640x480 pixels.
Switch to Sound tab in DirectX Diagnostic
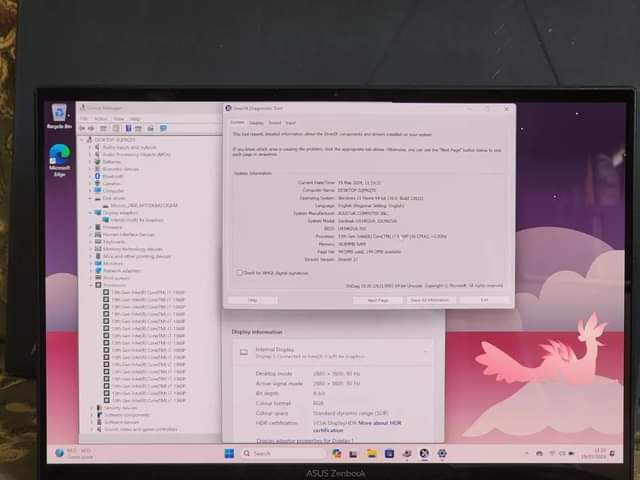click(x=275, y=122)
